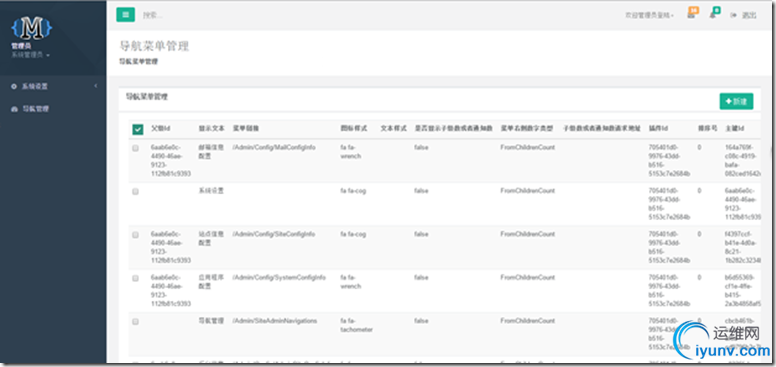
Task: Click the M logo in the sidebar
Action: (x=32, y=29)
